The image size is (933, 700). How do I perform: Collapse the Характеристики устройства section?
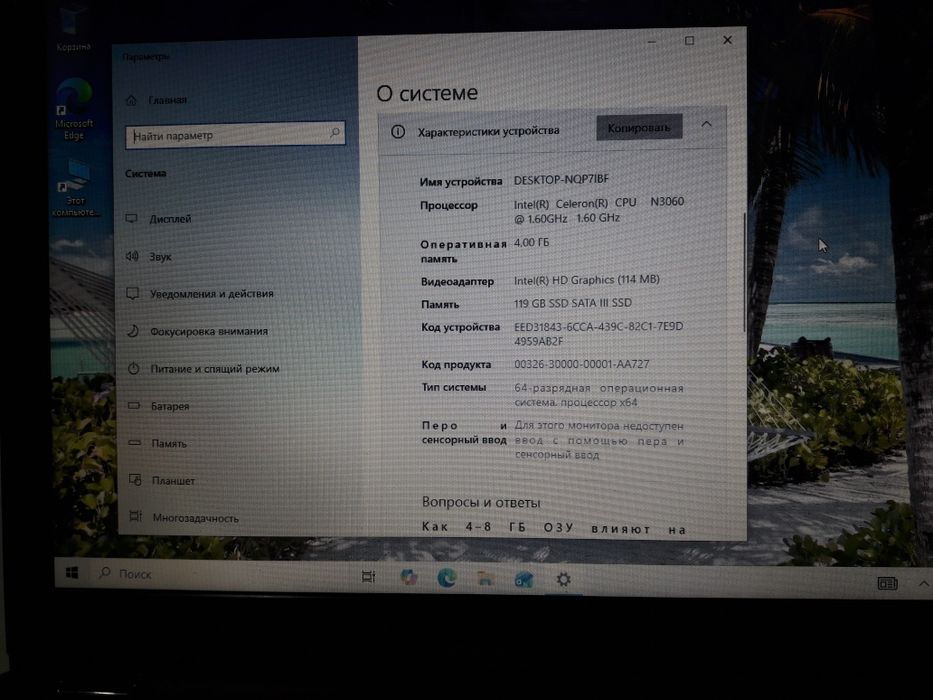point(706,124)
